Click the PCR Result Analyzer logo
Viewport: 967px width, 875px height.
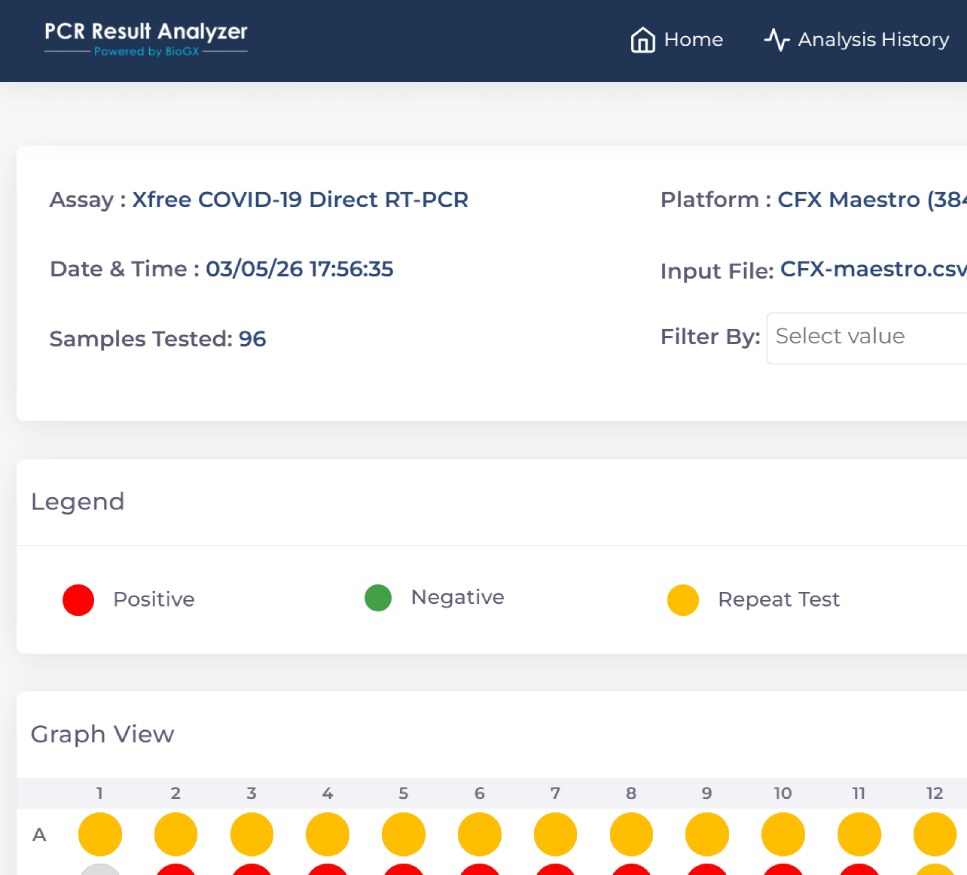coord(146,38)
